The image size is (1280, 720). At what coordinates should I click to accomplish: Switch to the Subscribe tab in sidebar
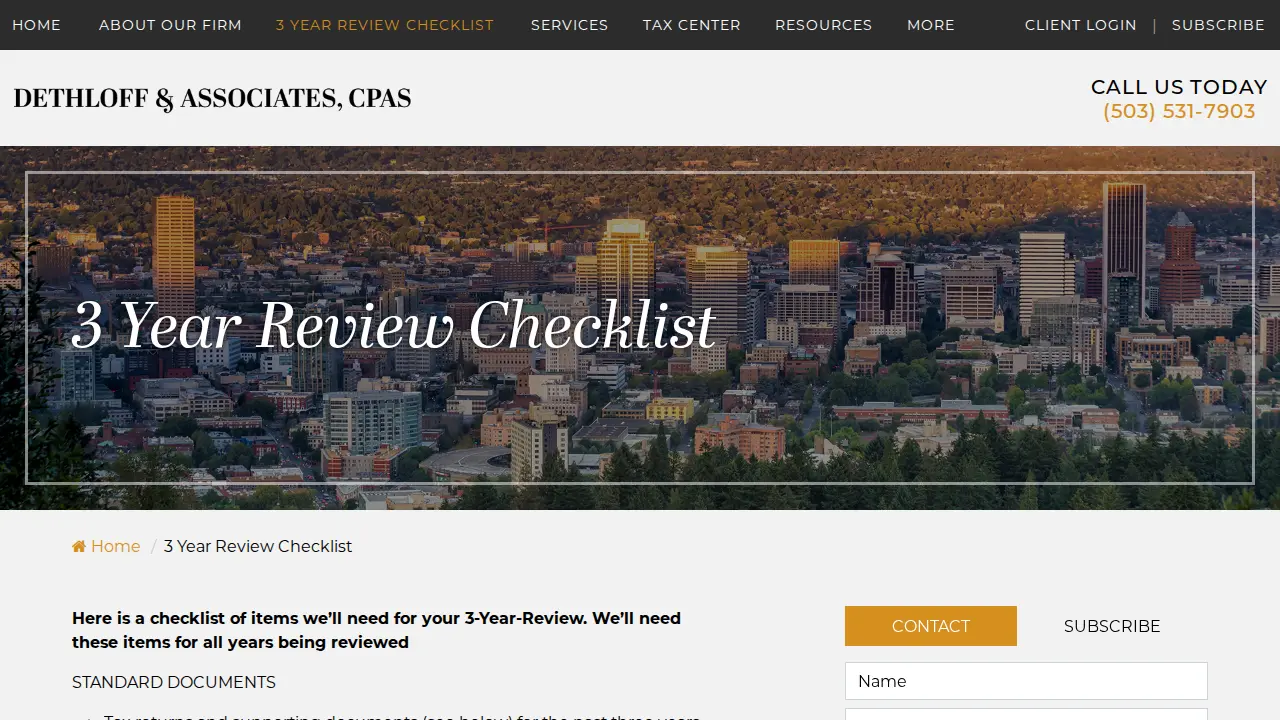(x=1112, y=626)
